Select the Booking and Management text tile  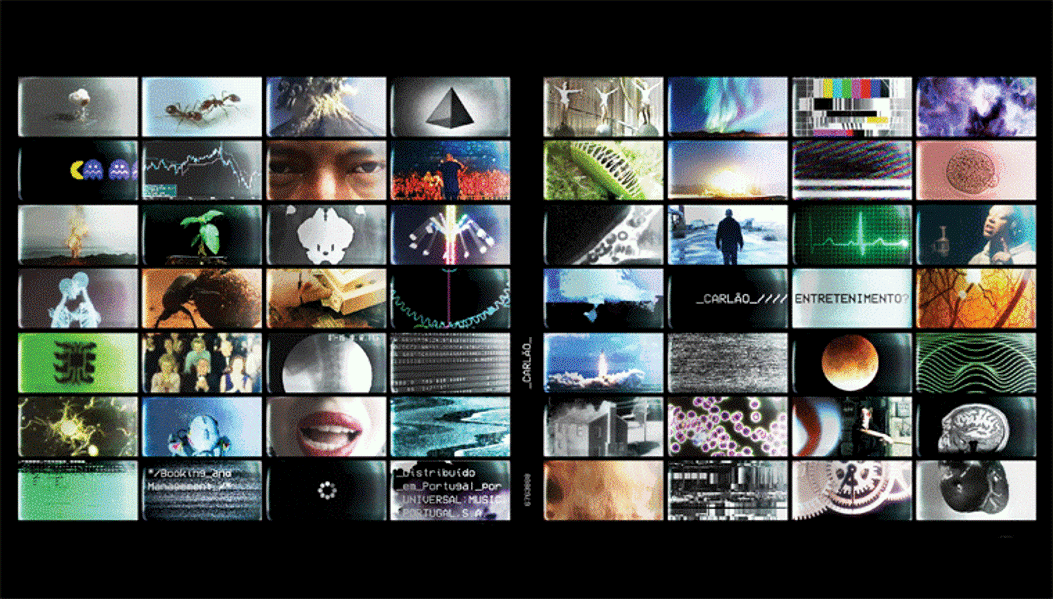(202, 491)
